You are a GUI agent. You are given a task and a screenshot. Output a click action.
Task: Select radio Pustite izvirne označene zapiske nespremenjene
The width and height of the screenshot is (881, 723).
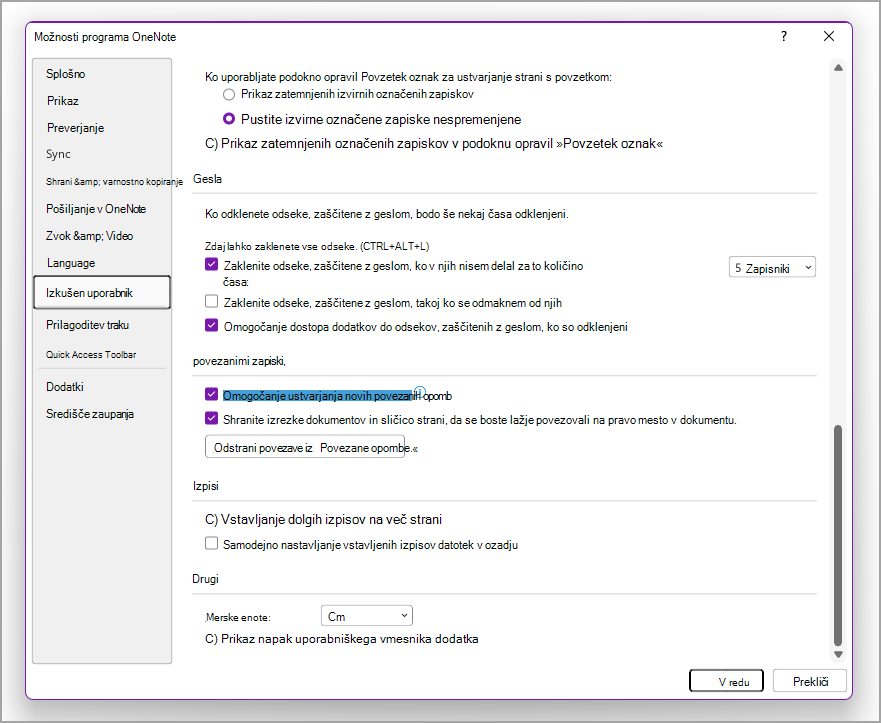click(229, 119)
